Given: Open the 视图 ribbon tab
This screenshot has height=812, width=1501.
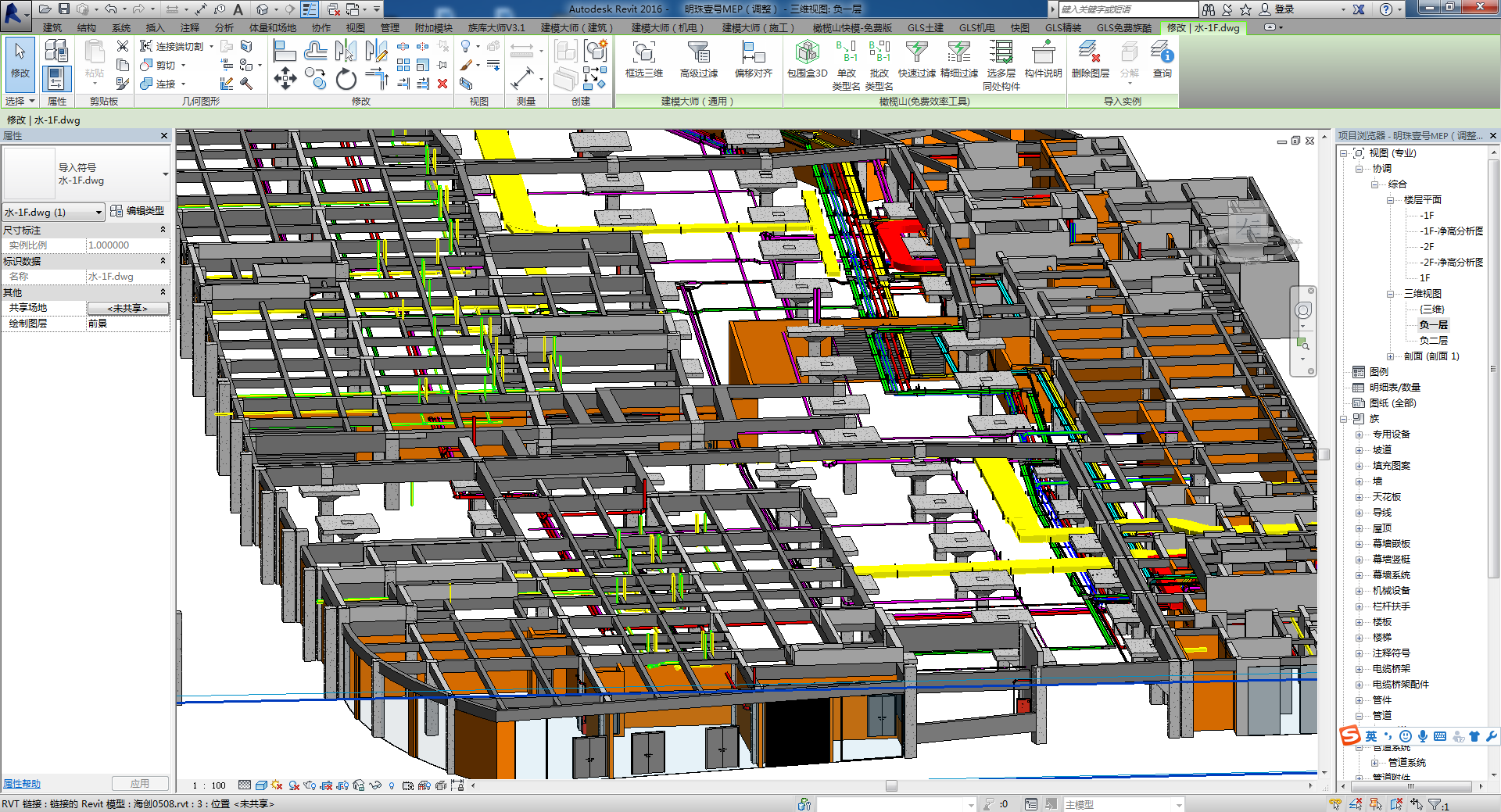Looking at the screenshot, I should pos(356,27).
